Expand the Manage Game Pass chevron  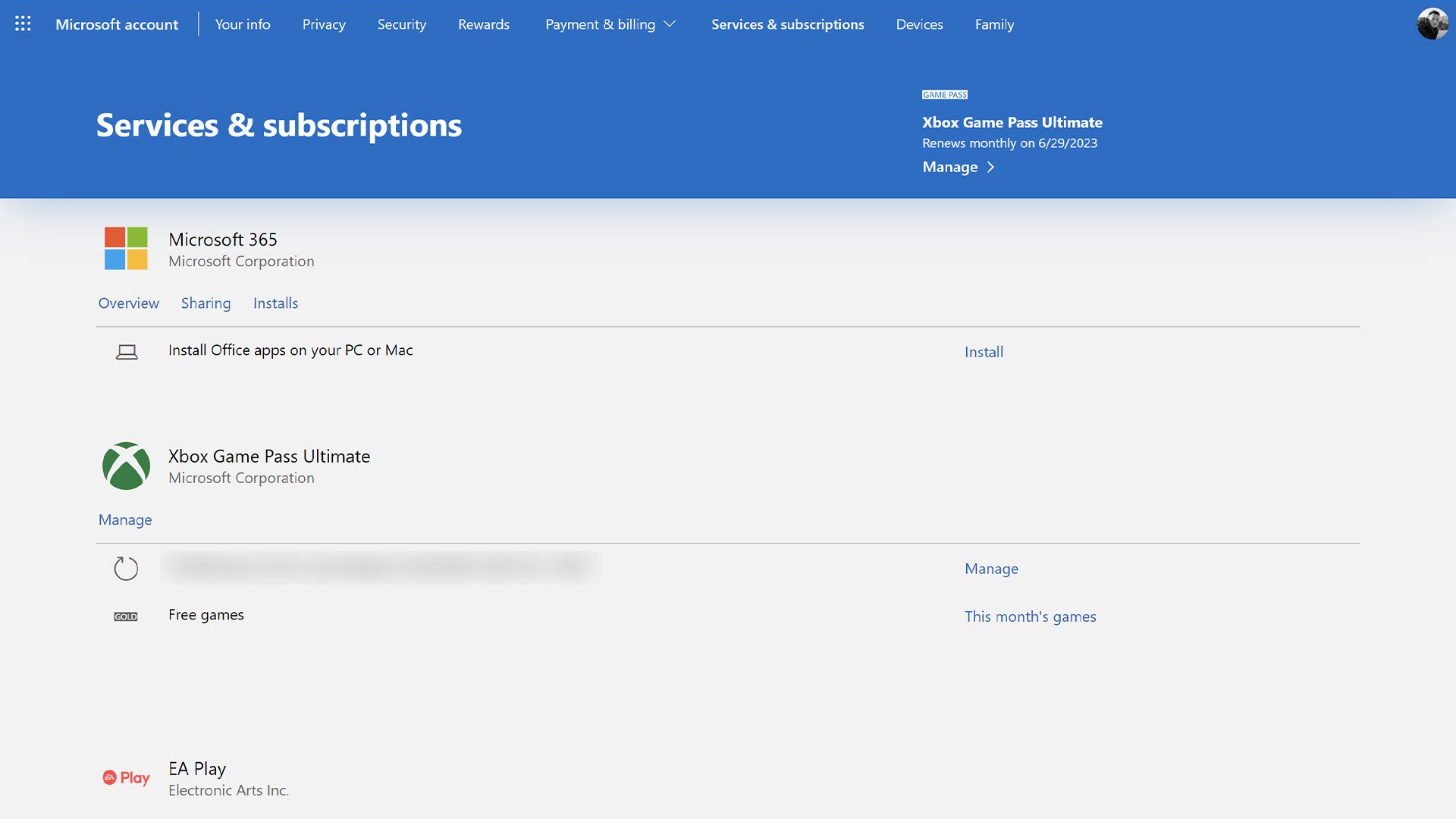(990, 166)
